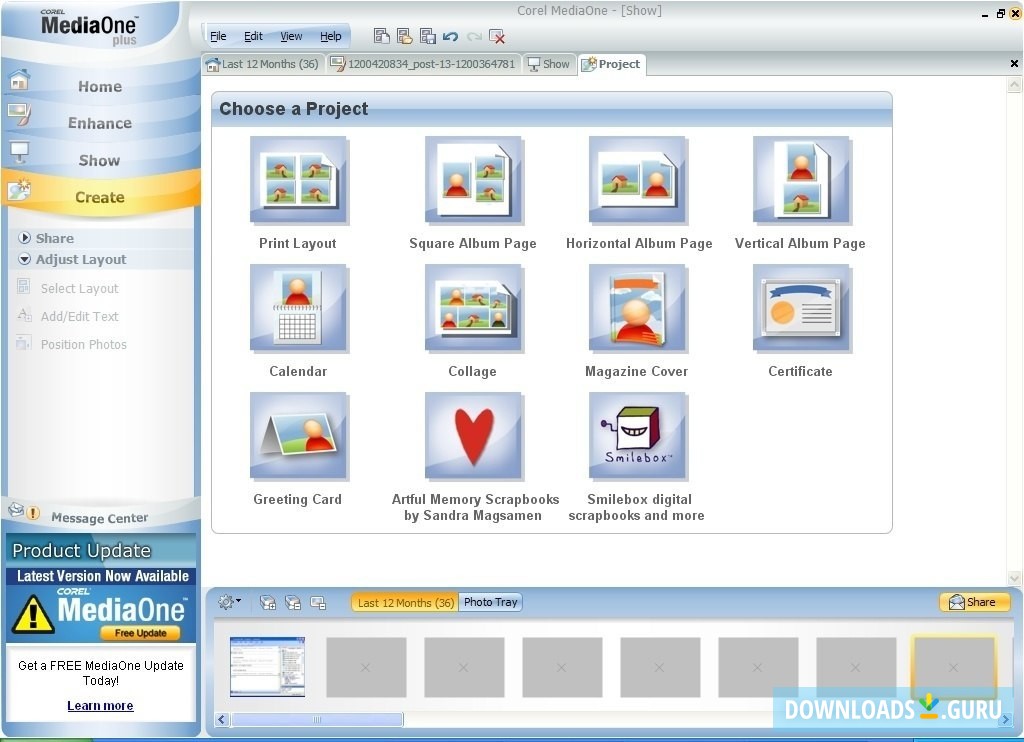This screenshot has height=742, width=1024.
Task: Switch to the 1200420834_post tab
Action: tap(423, 64)
